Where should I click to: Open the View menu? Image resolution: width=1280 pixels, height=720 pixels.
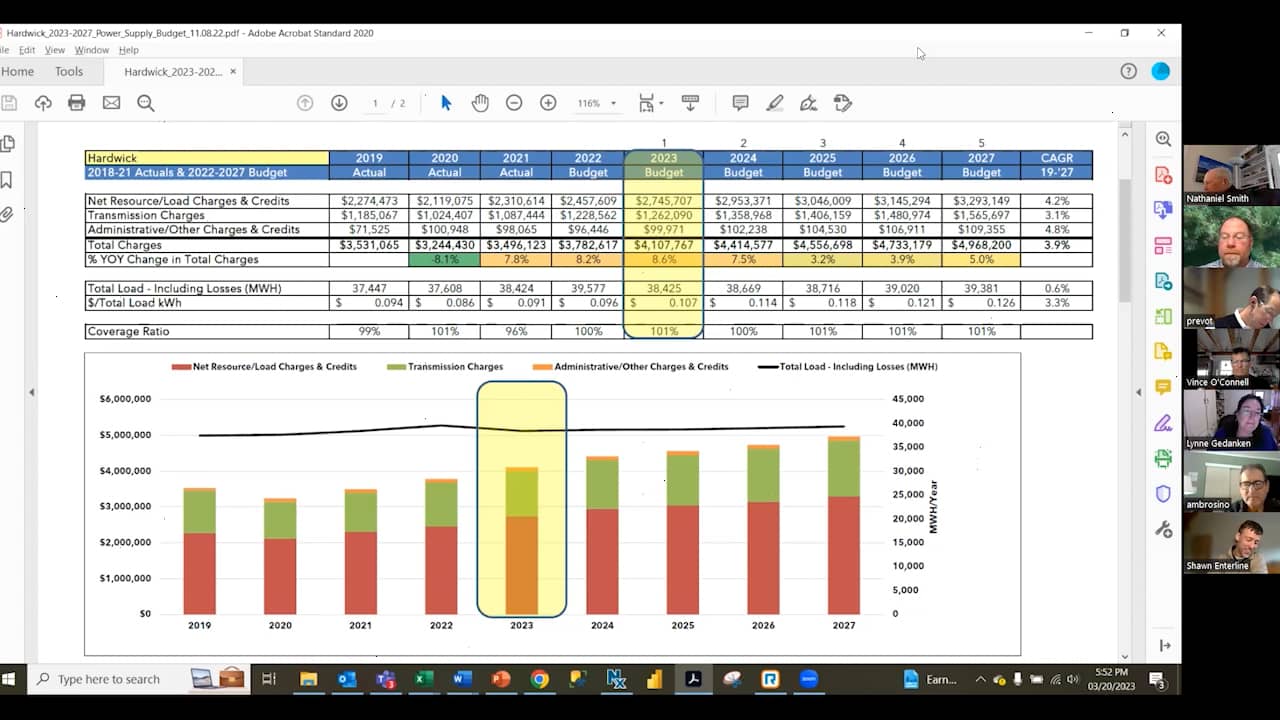point(55,50)
